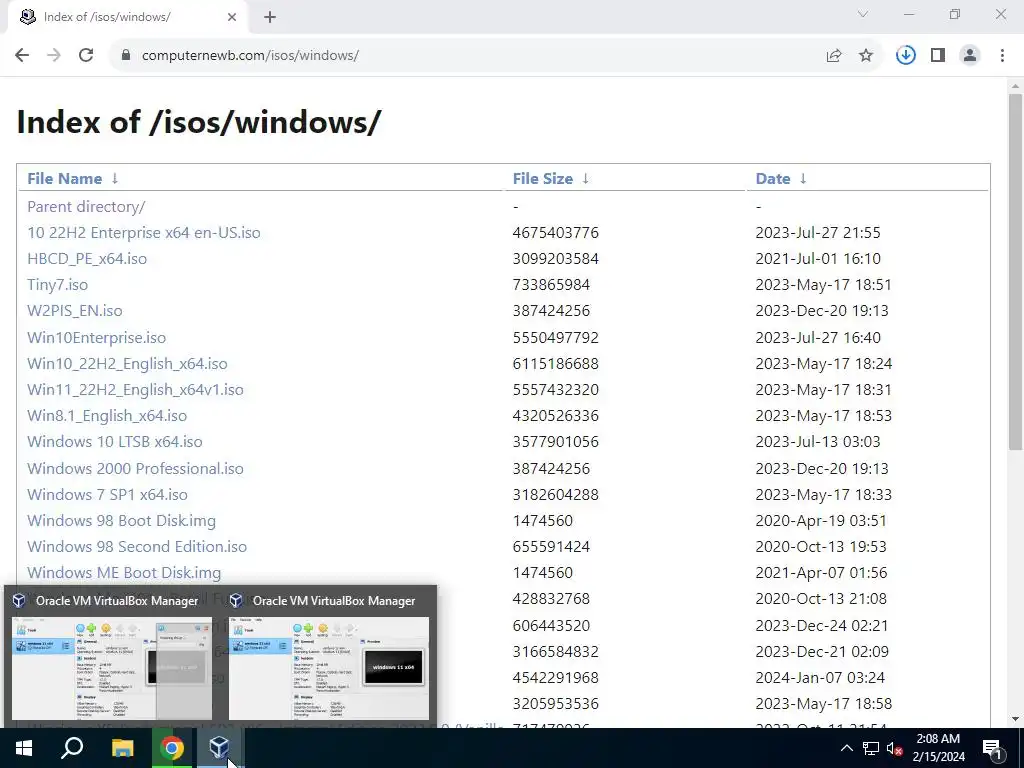Switch to second VirtualBox Manager preview thumbnail

click(328, 668)
